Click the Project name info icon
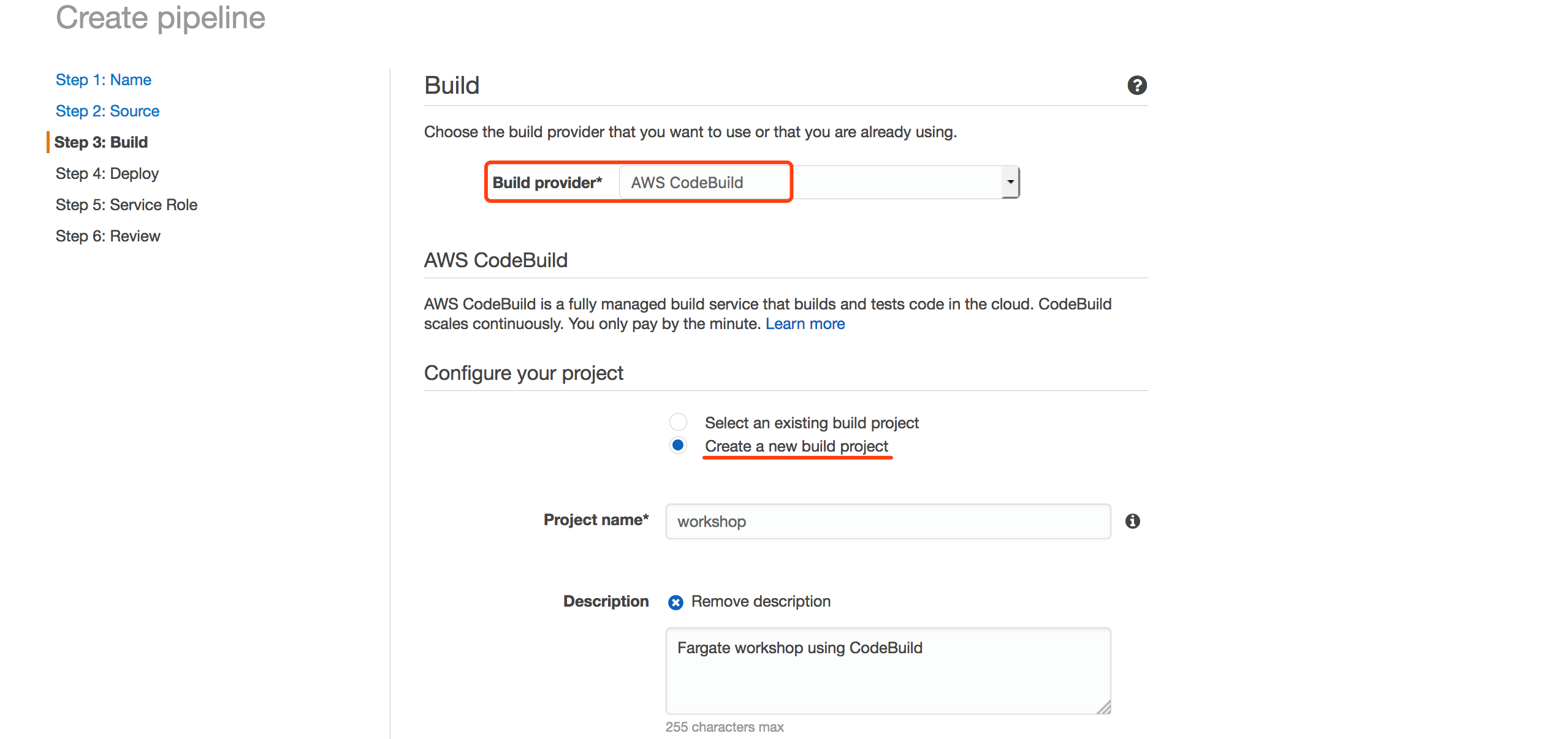 [1132, 521]
